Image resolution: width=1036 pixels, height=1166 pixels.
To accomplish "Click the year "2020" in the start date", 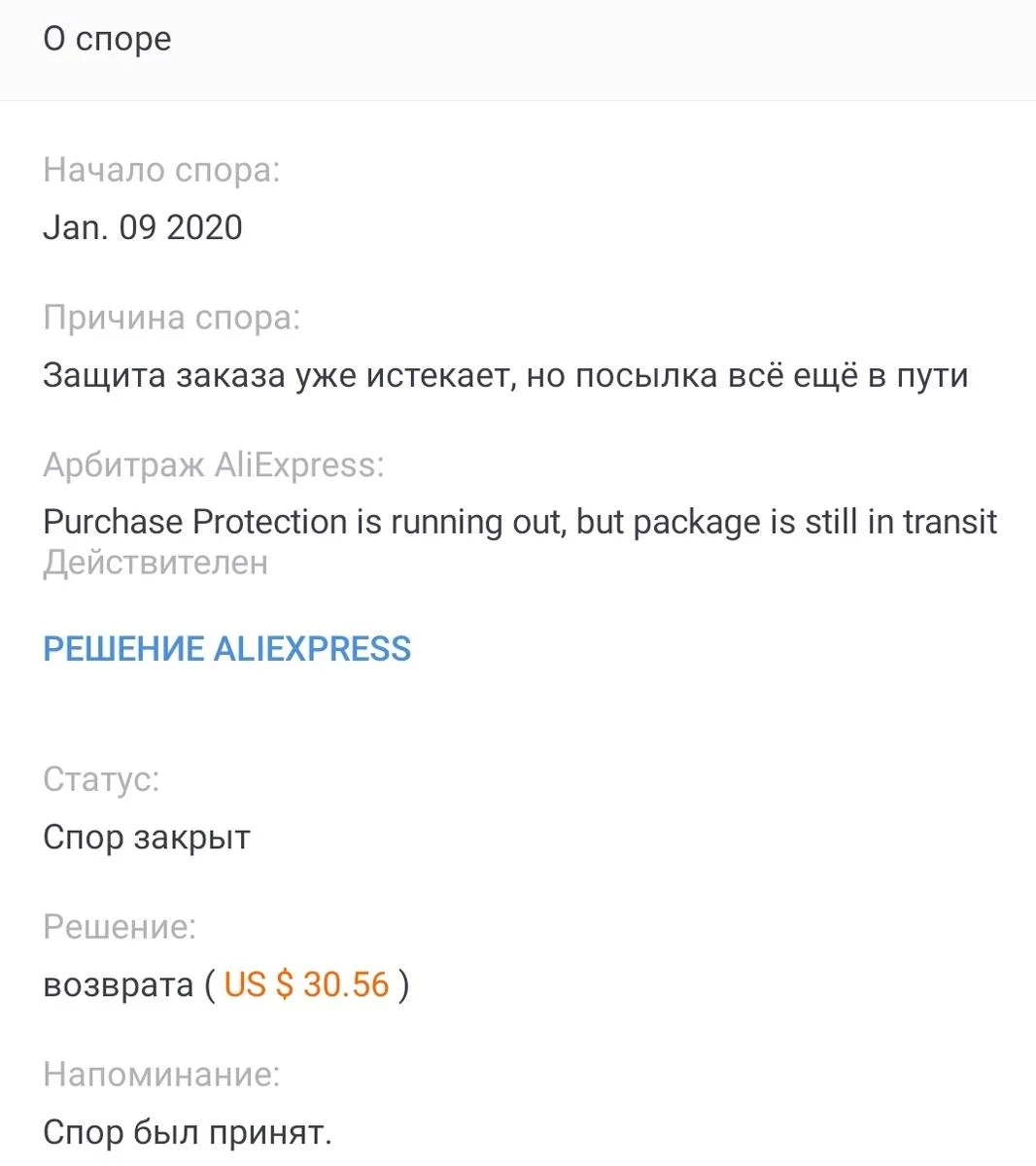I will click(204, 227).
